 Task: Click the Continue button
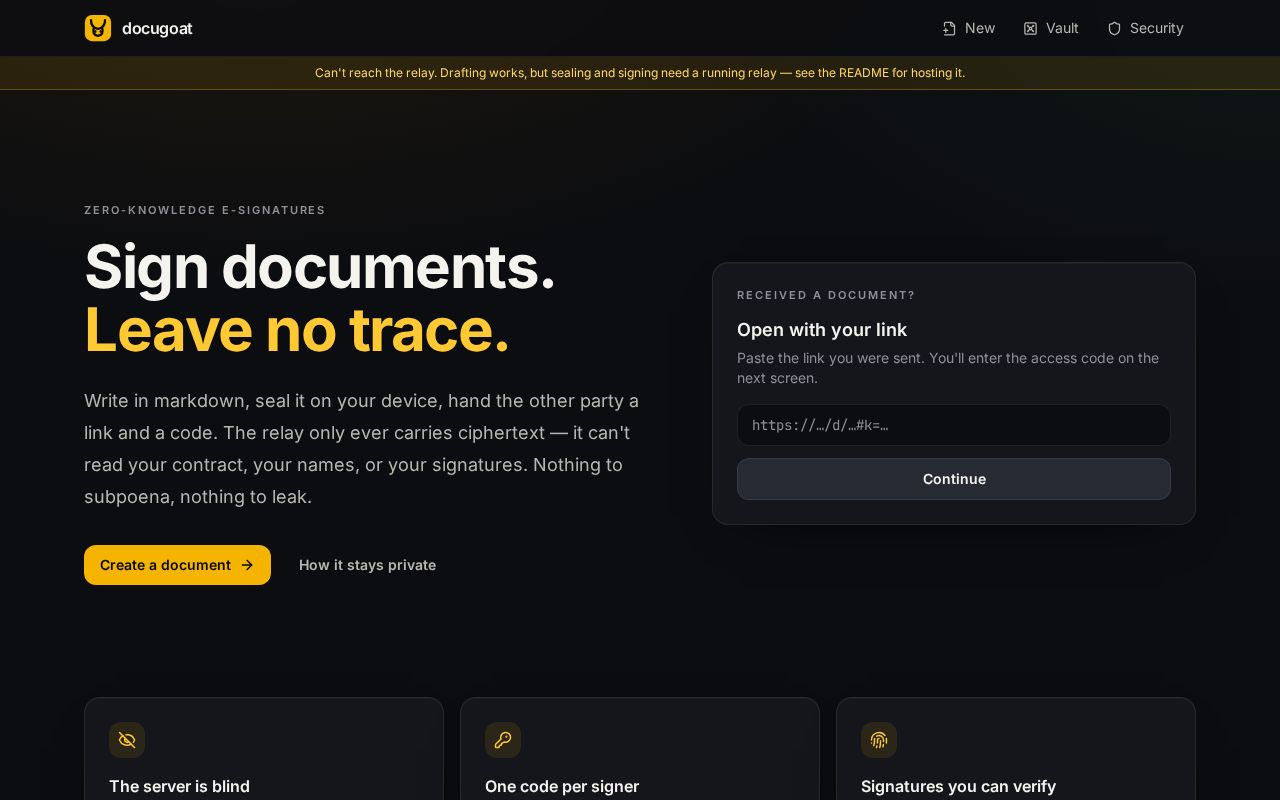click(954, 479)
